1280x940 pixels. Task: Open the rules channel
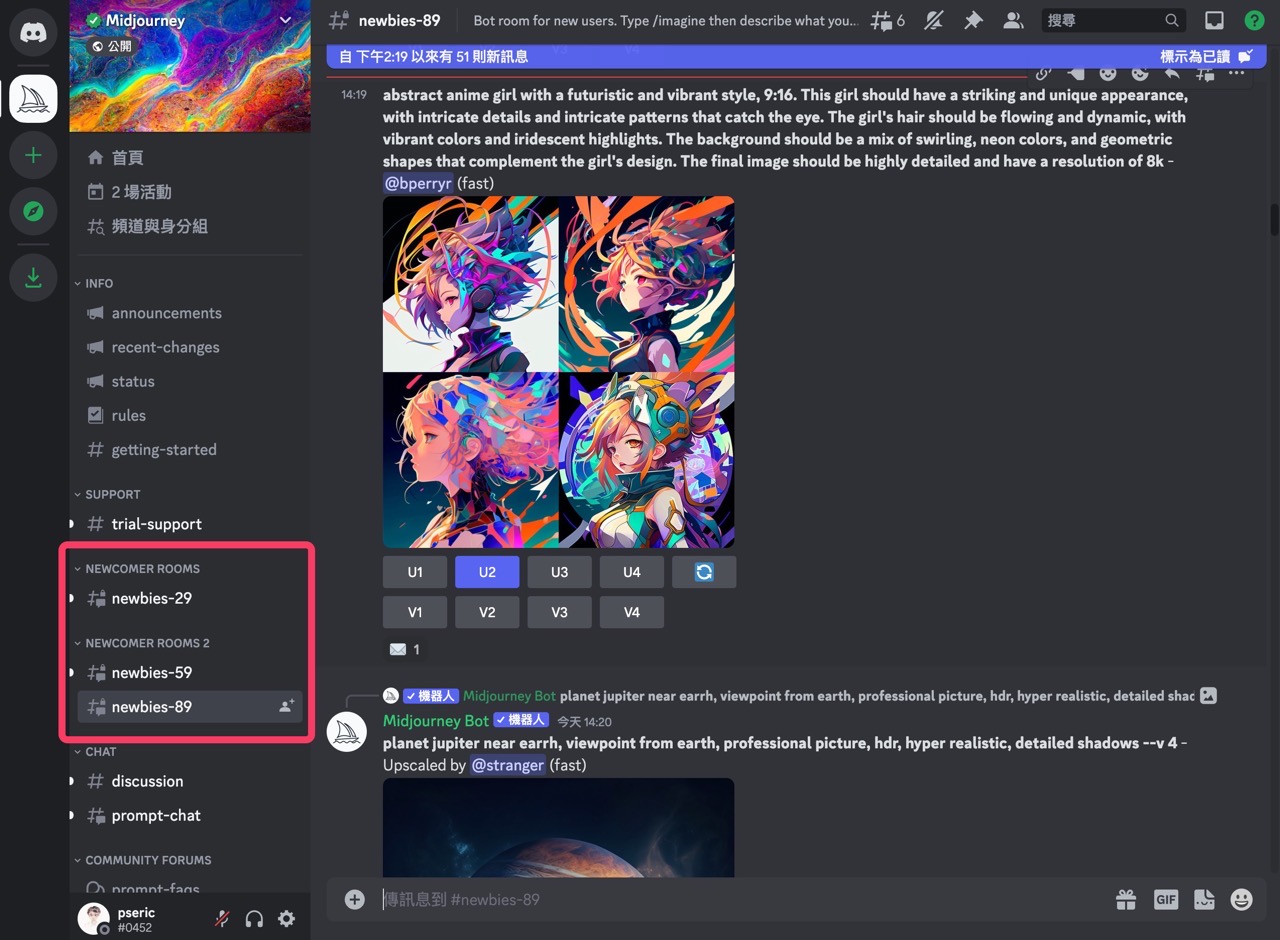click(190, 415)
